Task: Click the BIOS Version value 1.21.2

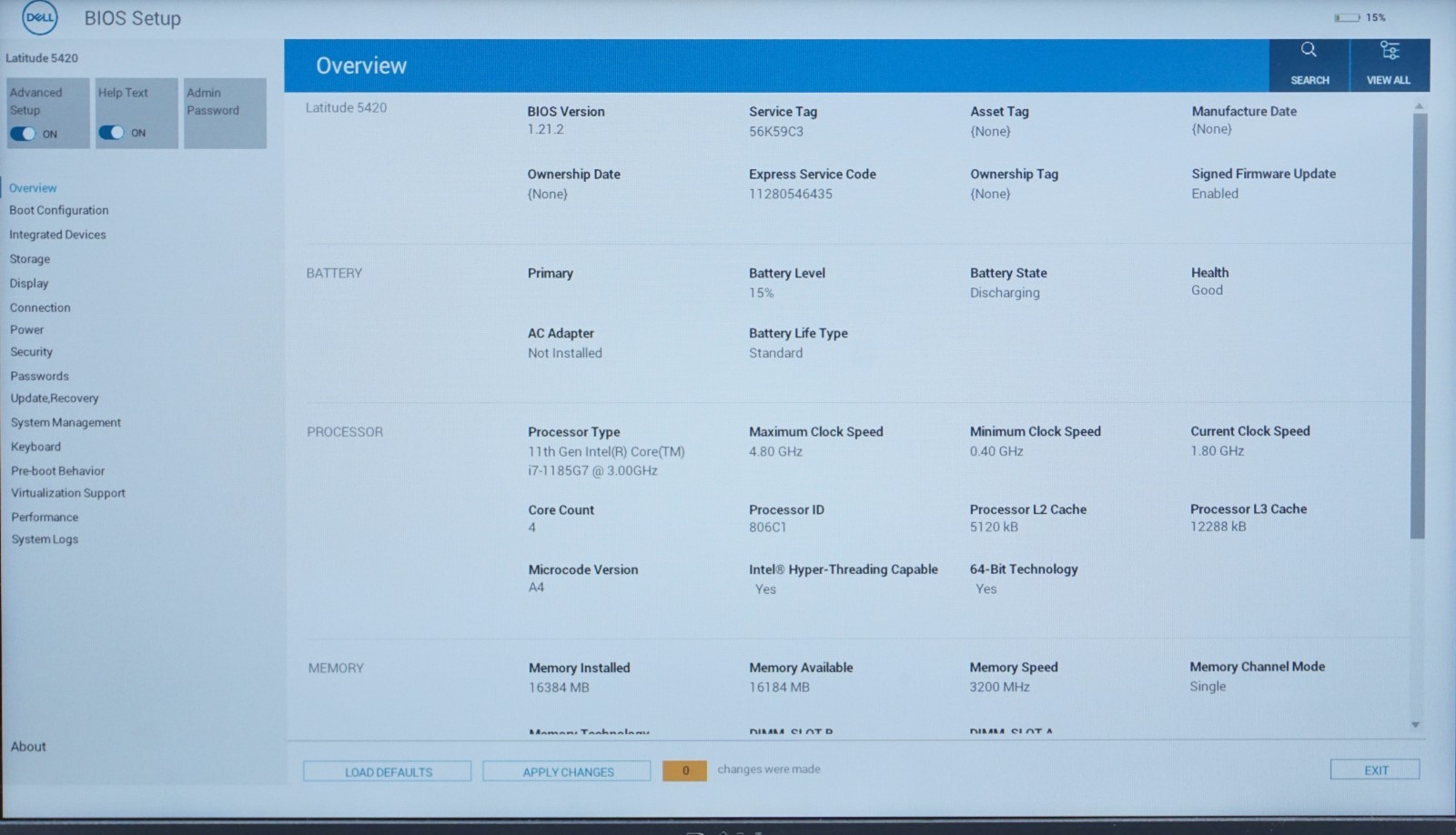Action: [x=546, y=129]
